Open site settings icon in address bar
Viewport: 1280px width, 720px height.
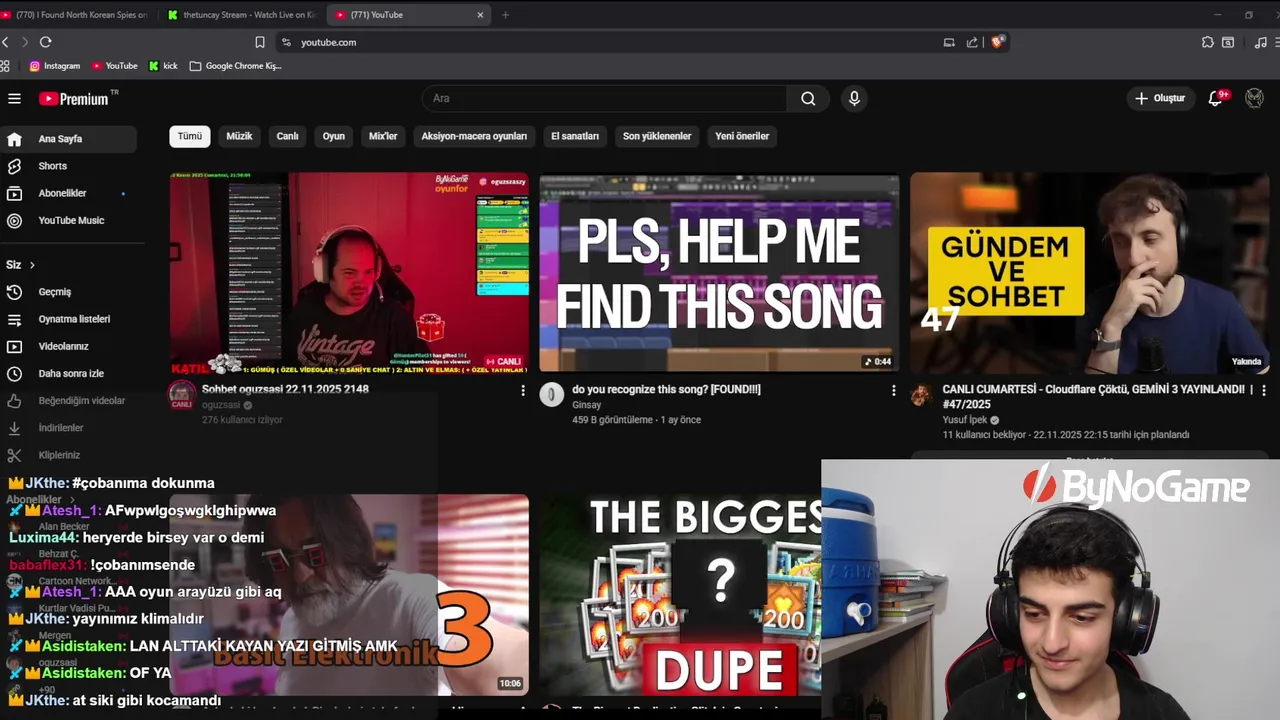[x=286, y=42]
